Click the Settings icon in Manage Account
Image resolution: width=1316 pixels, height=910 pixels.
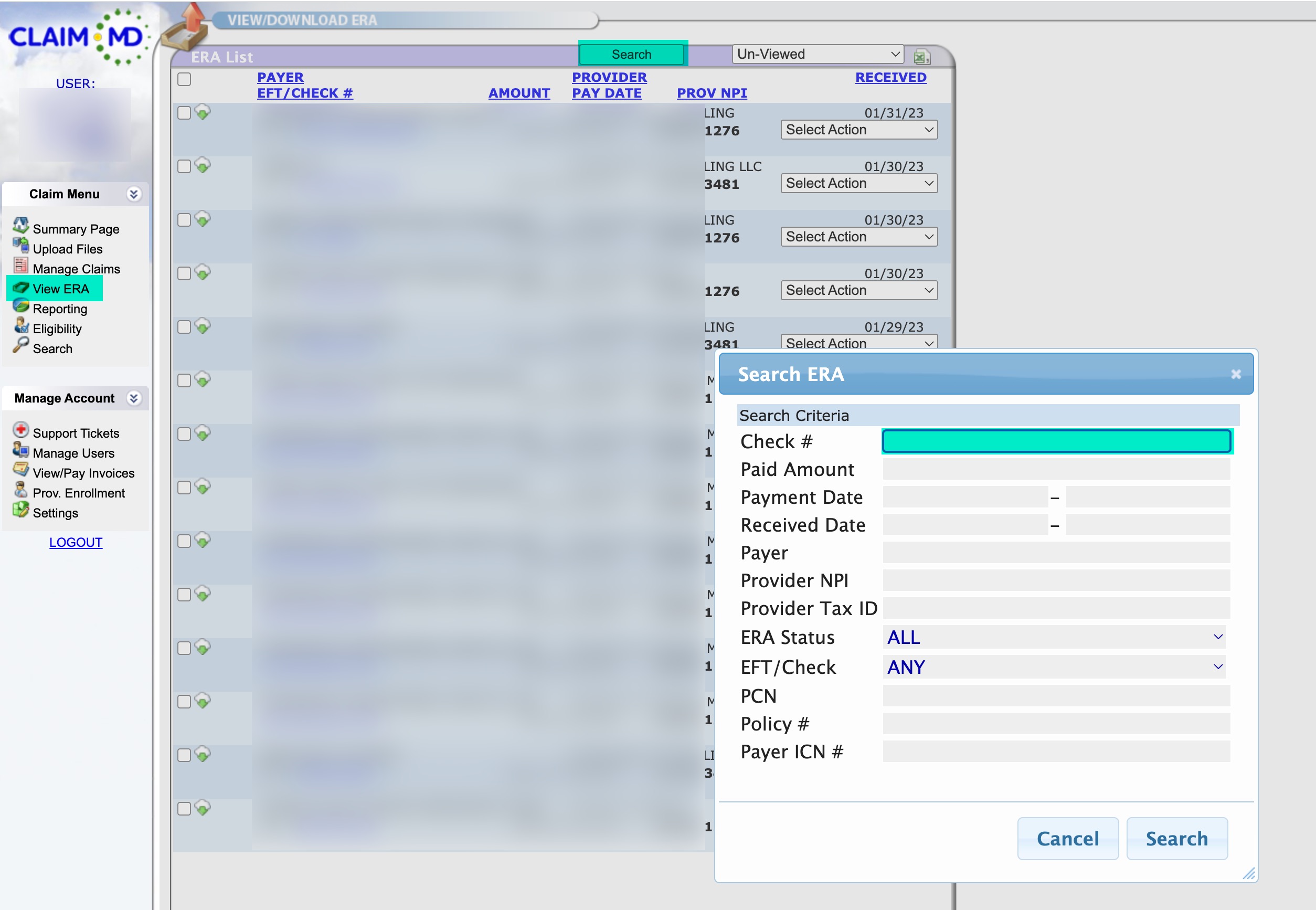pos(21,510)
